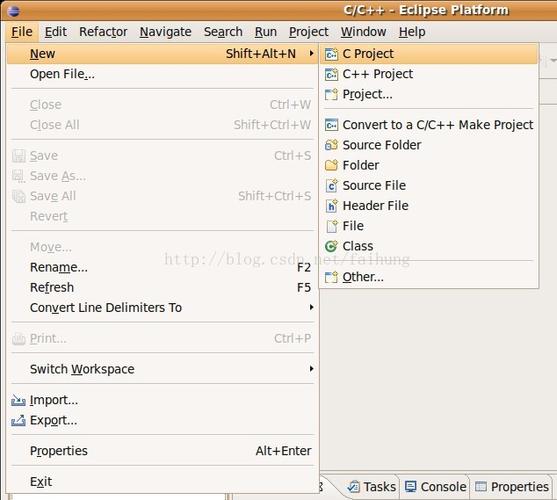Expand the New submenu arrow
557x500 pixels.
(312, 54)
